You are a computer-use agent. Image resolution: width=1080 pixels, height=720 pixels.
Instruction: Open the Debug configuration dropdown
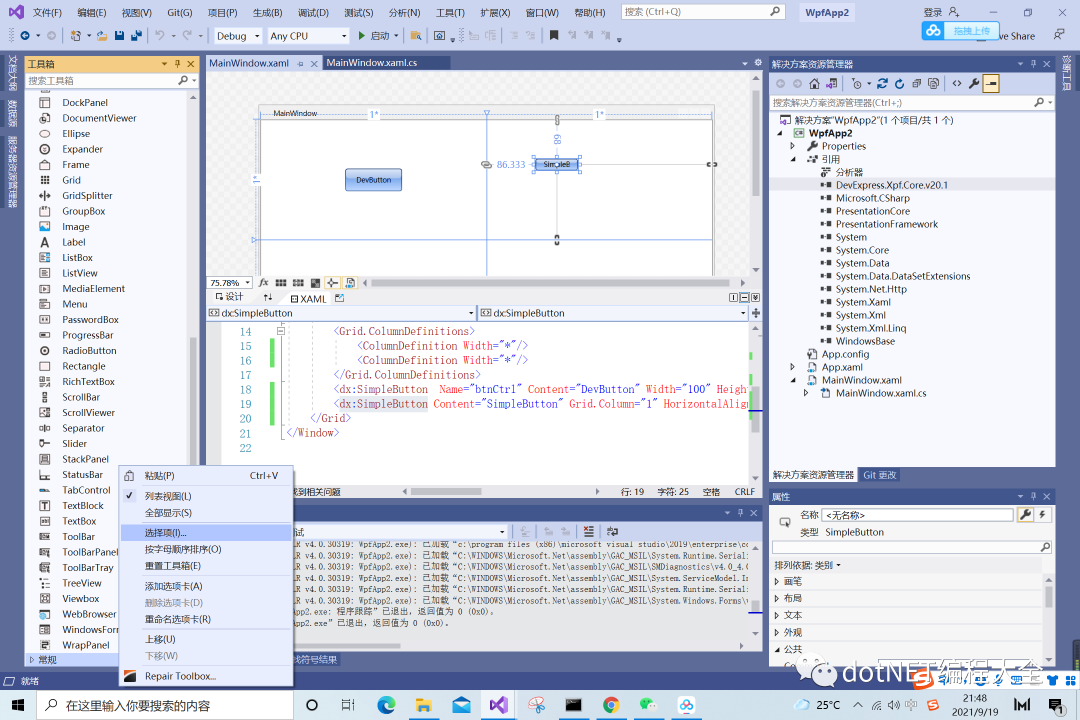(255, 35)
